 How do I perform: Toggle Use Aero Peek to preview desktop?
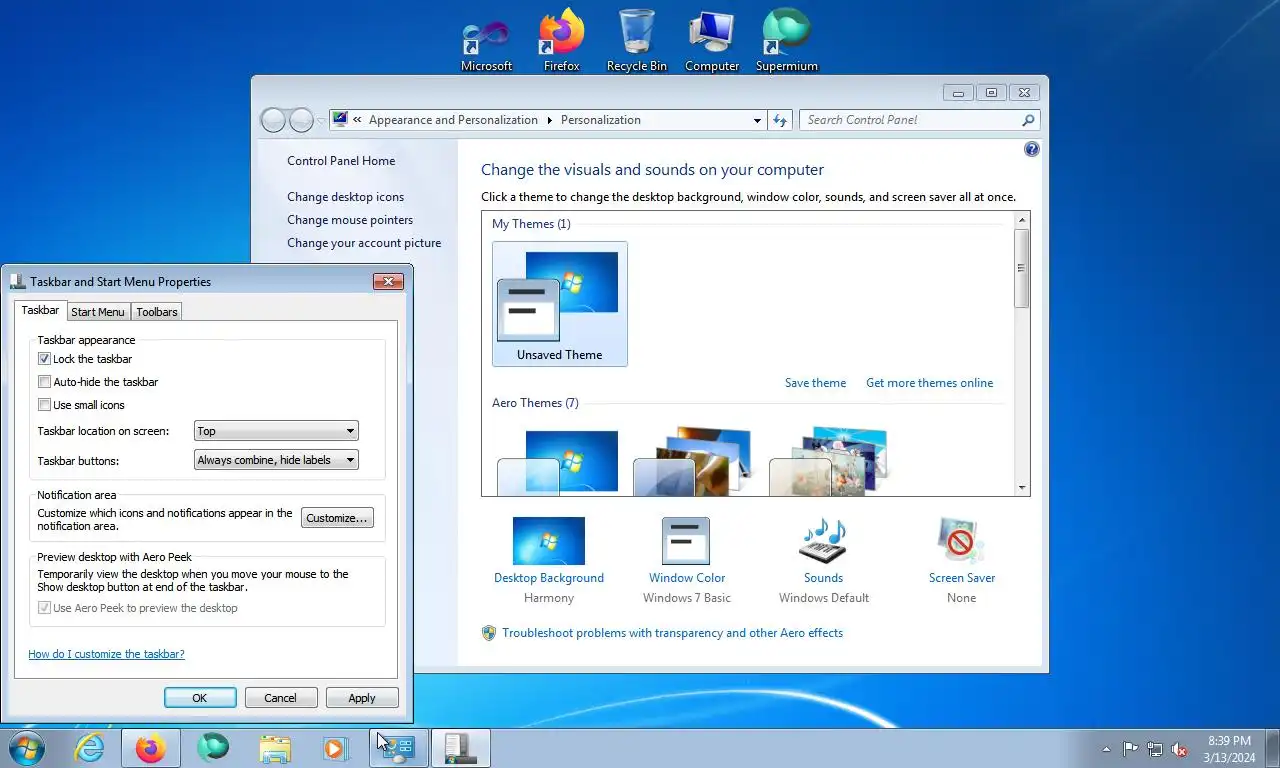44,608
